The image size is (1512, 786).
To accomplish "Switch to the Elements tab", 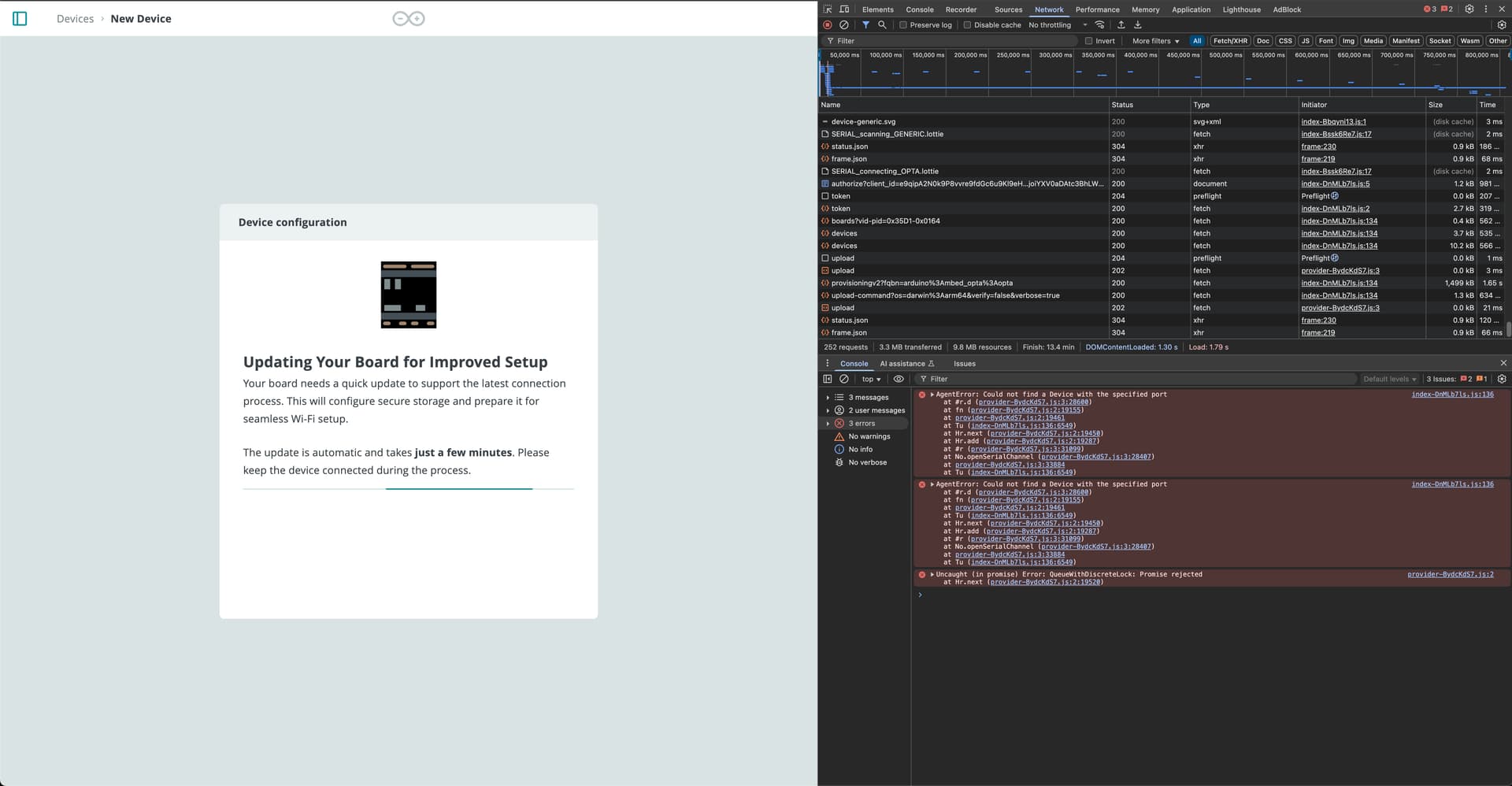I will point(878,9).
